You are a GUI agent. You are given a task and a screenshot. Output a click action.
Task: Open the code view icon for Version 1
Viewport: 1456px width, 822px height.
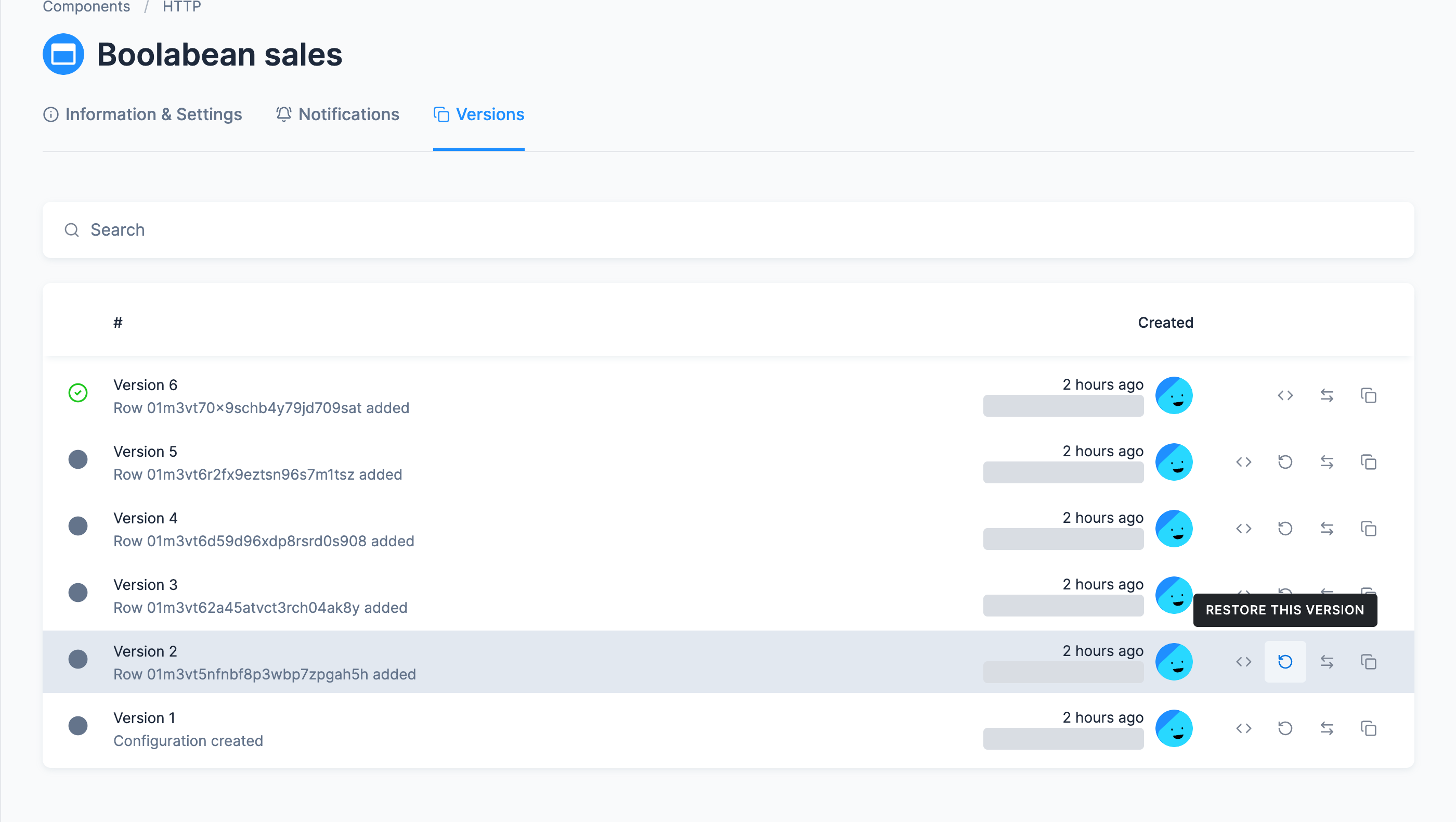pos(1243,728)
